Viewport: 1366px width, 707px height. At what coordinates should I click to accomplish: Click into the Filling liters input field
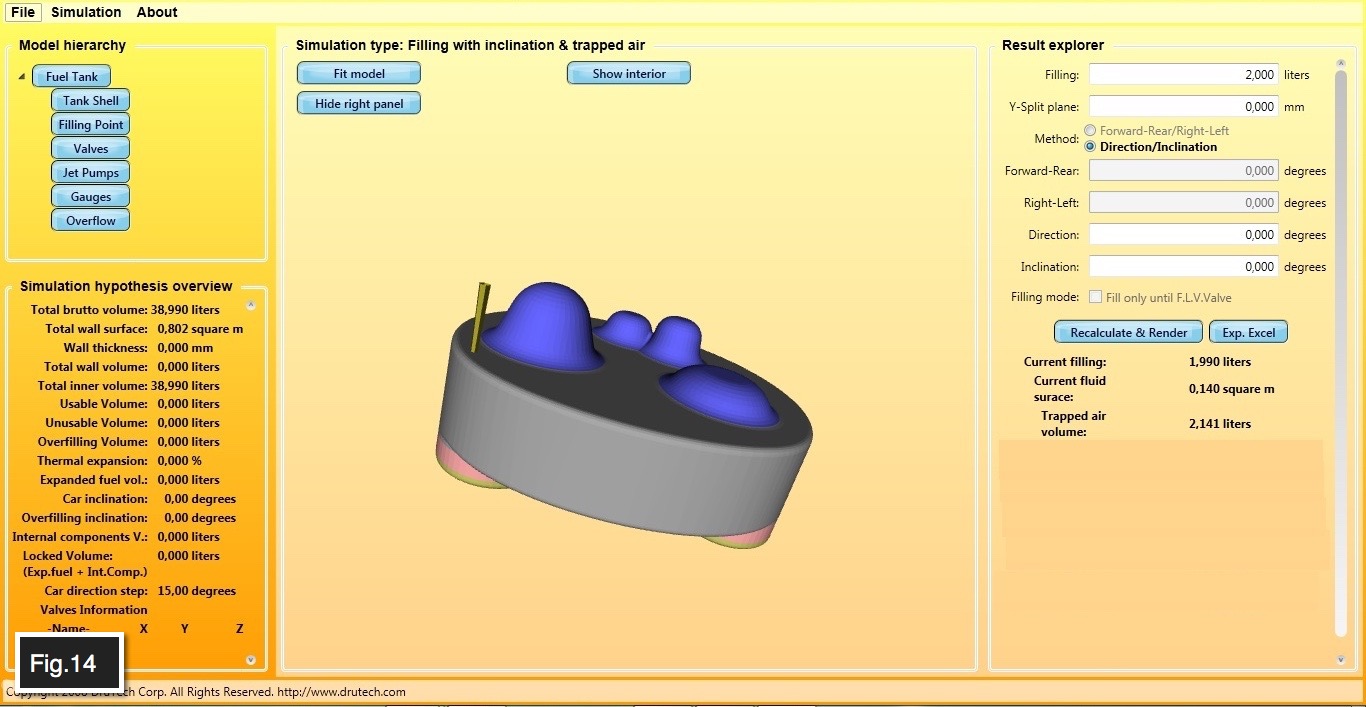(x=1184, y=75)
